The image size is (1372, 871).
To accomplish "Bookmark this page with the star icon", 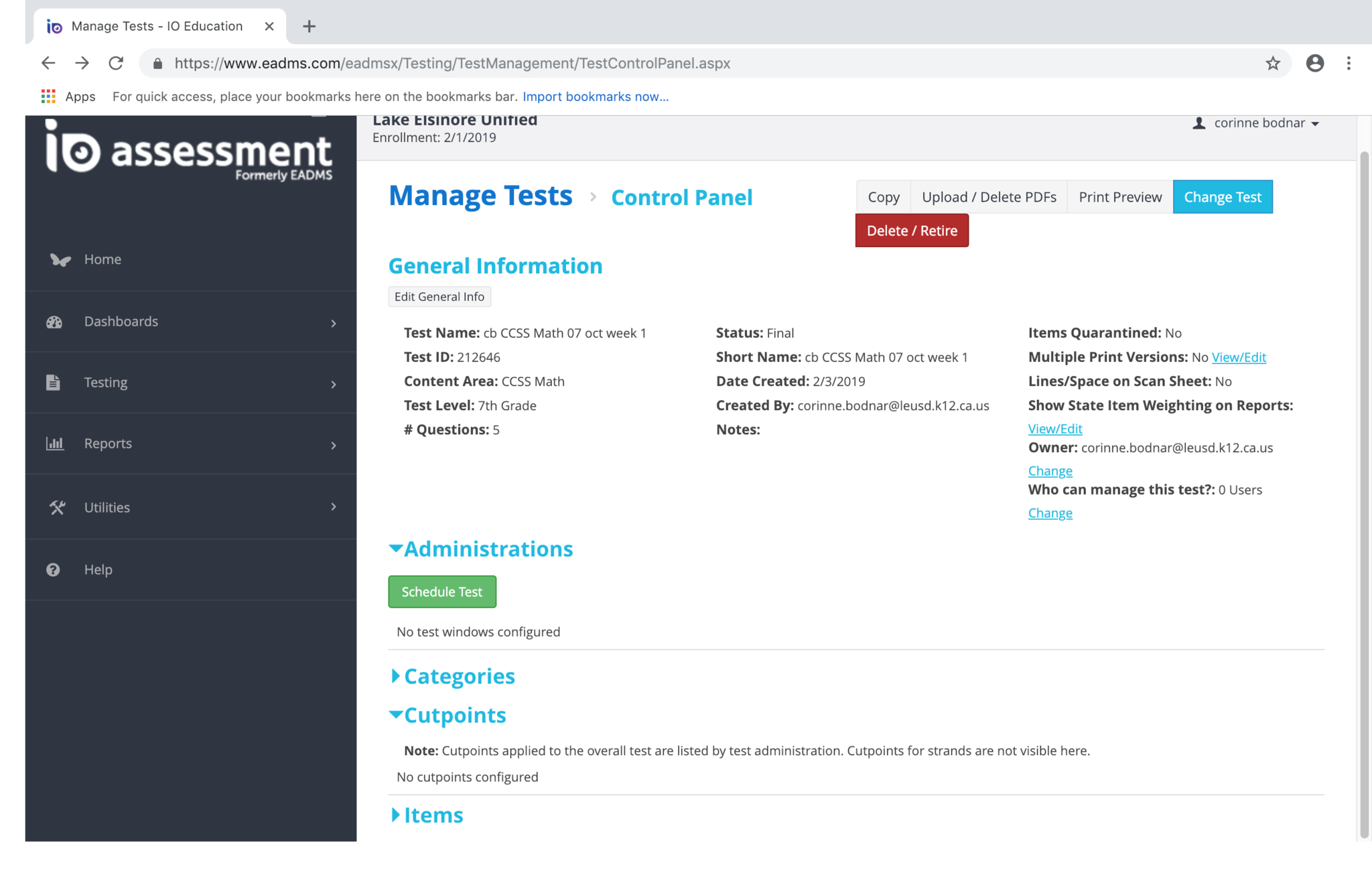I will (x=1272, y=64).
